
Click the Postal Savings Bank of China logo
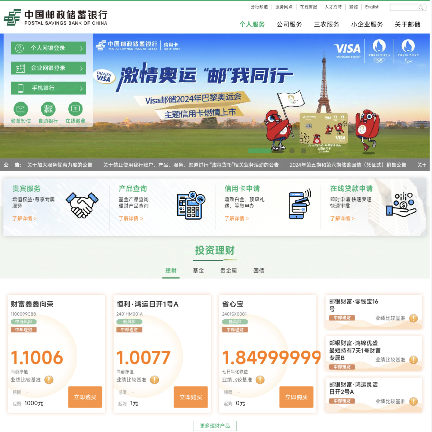pyautogui.click(x=56, y=17)
